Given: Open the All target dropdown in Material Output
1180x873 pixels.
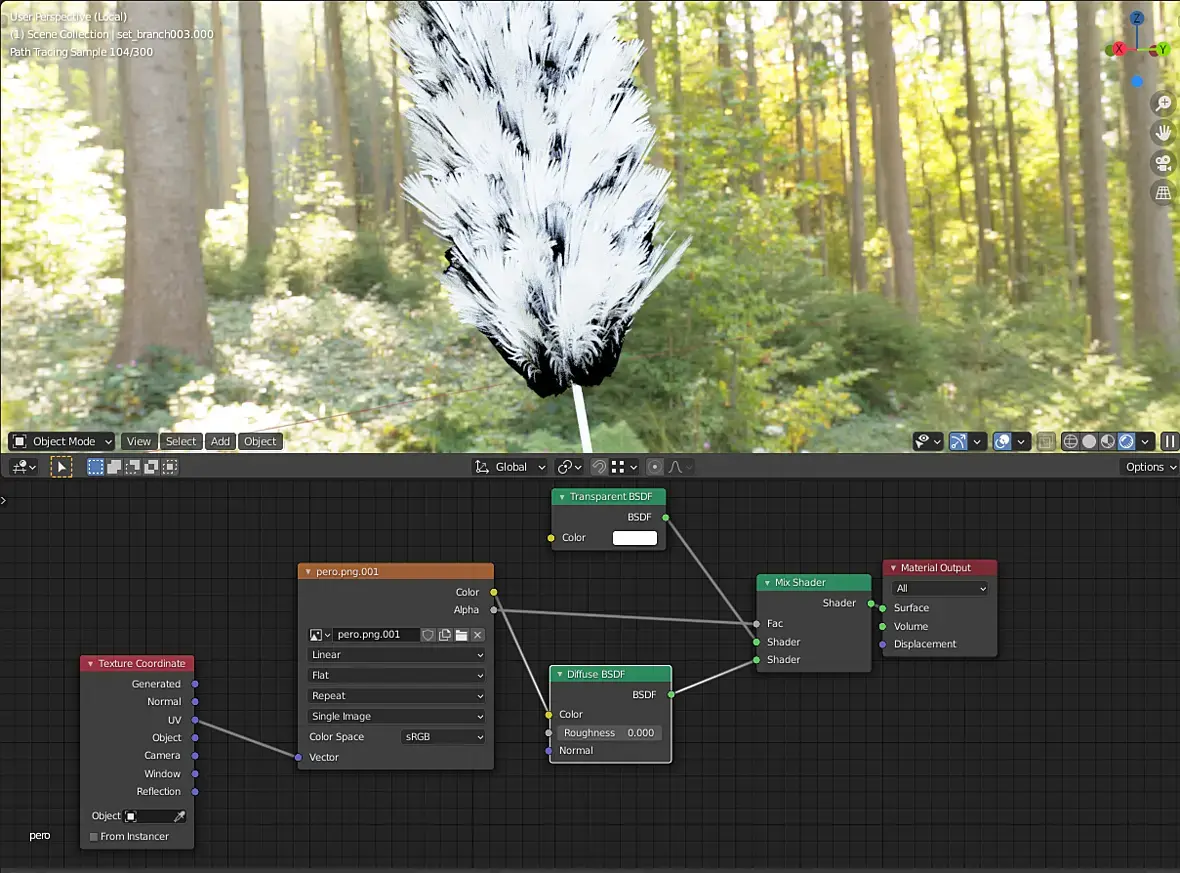Looking at the screenshot, I should click(940, 589).
